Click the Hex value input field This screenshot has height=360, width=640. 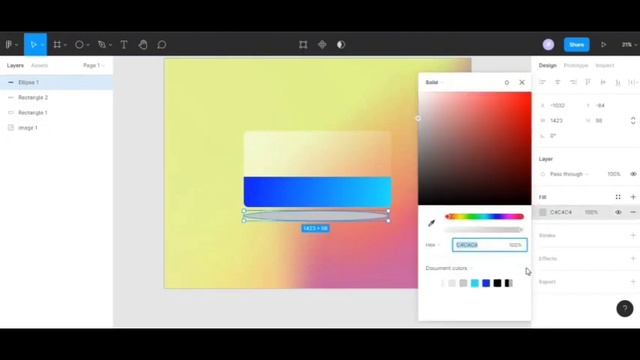point(490,245)
